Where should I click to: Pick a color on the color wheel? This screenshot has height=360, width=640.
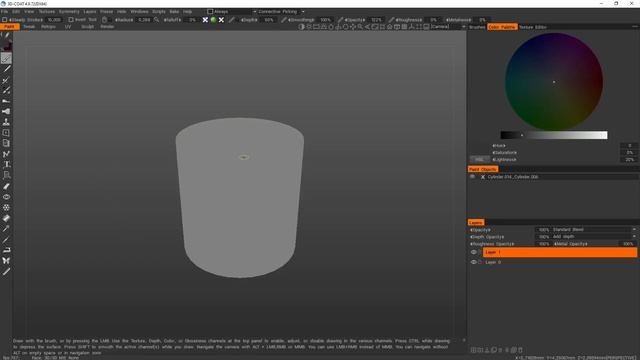pos(554,82)
